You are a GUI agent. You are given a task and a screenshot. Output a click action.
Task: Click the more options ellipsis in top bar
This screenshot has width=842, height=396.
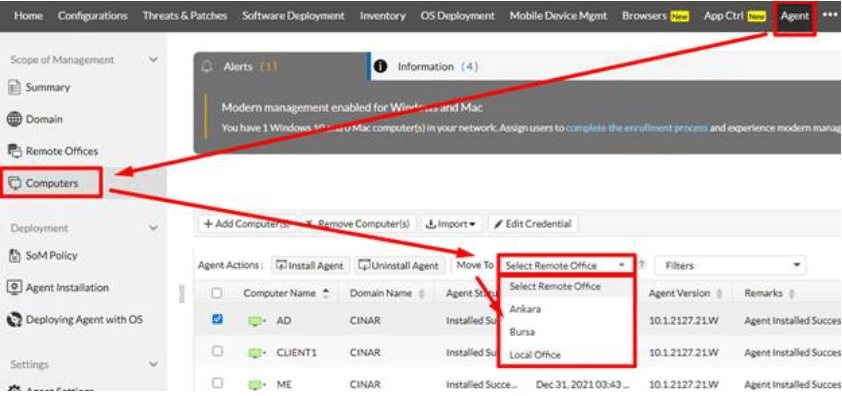tap(830, 16)
